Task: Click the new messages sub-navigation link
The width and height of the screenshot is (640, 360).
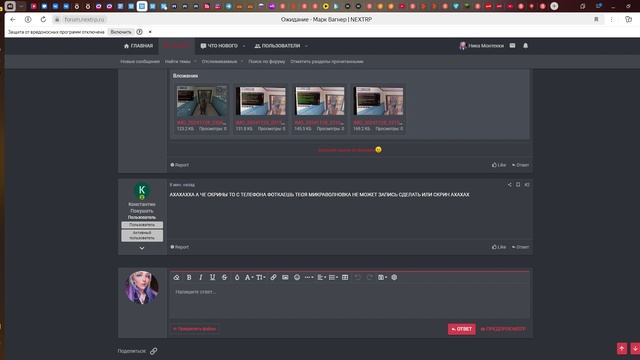Action: [x=140, y=62]
